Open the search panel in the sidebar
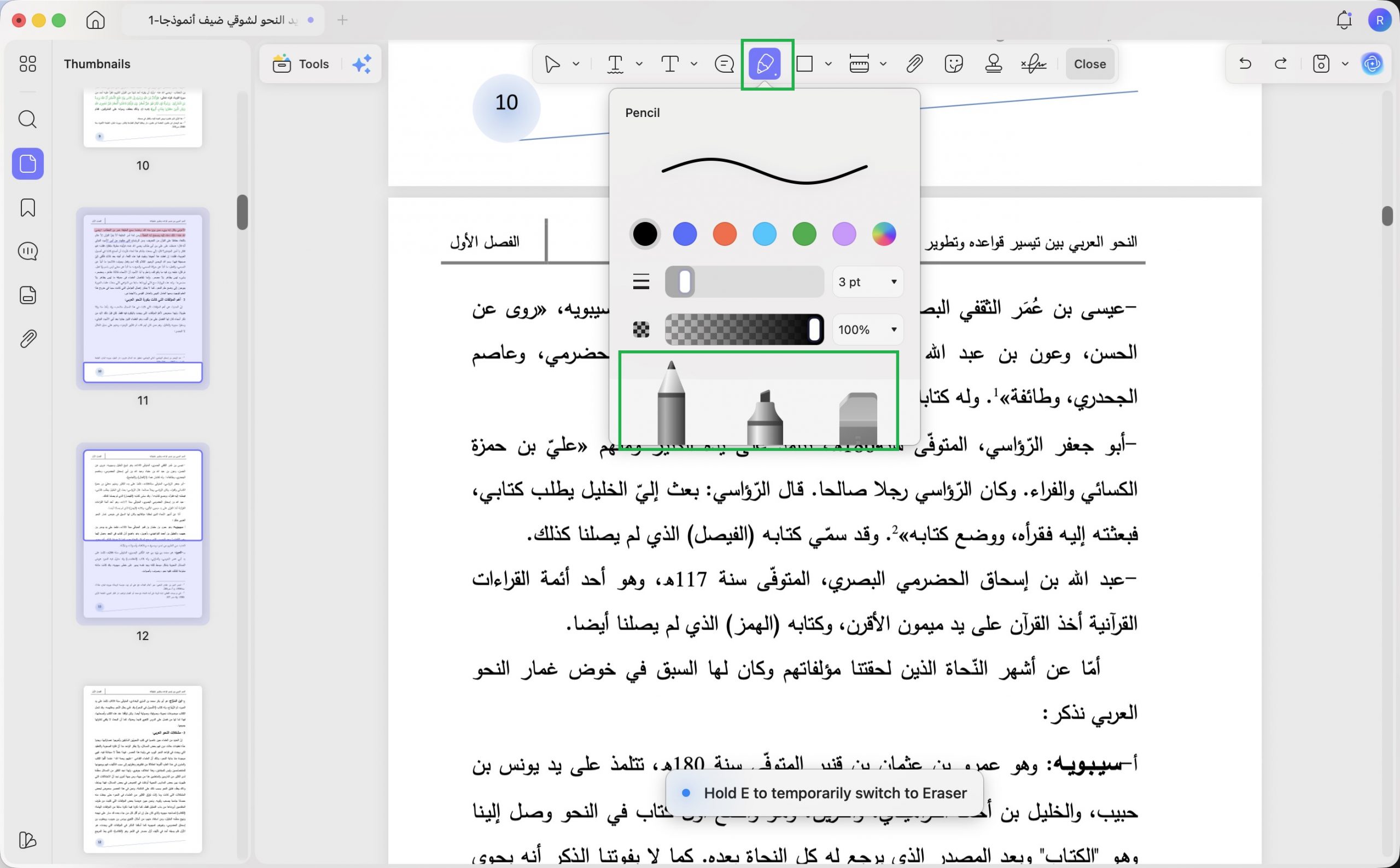The image size is (1400, 868). coord(27,119)
